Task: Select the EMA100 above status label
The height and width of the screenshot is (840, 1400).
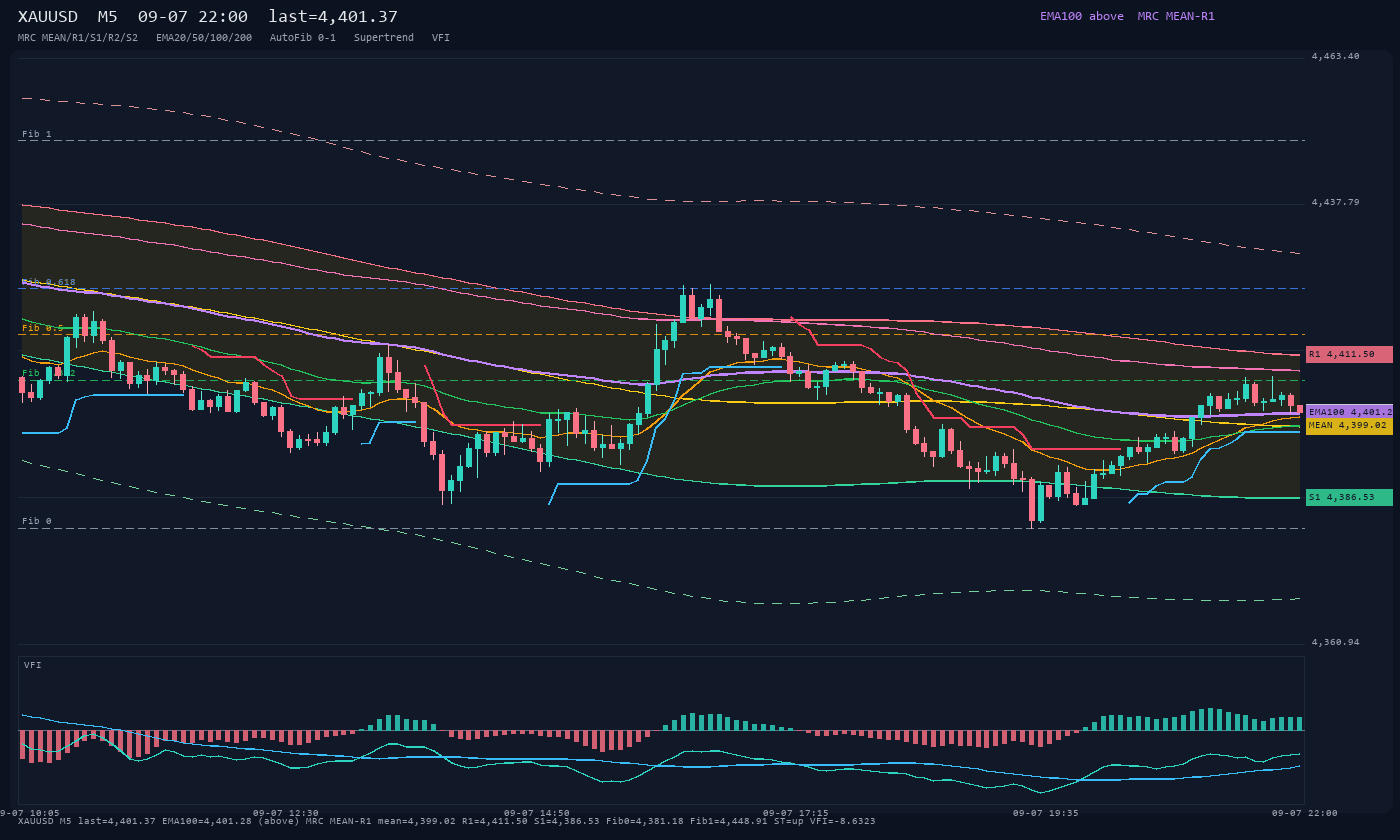Action: 1082,16
